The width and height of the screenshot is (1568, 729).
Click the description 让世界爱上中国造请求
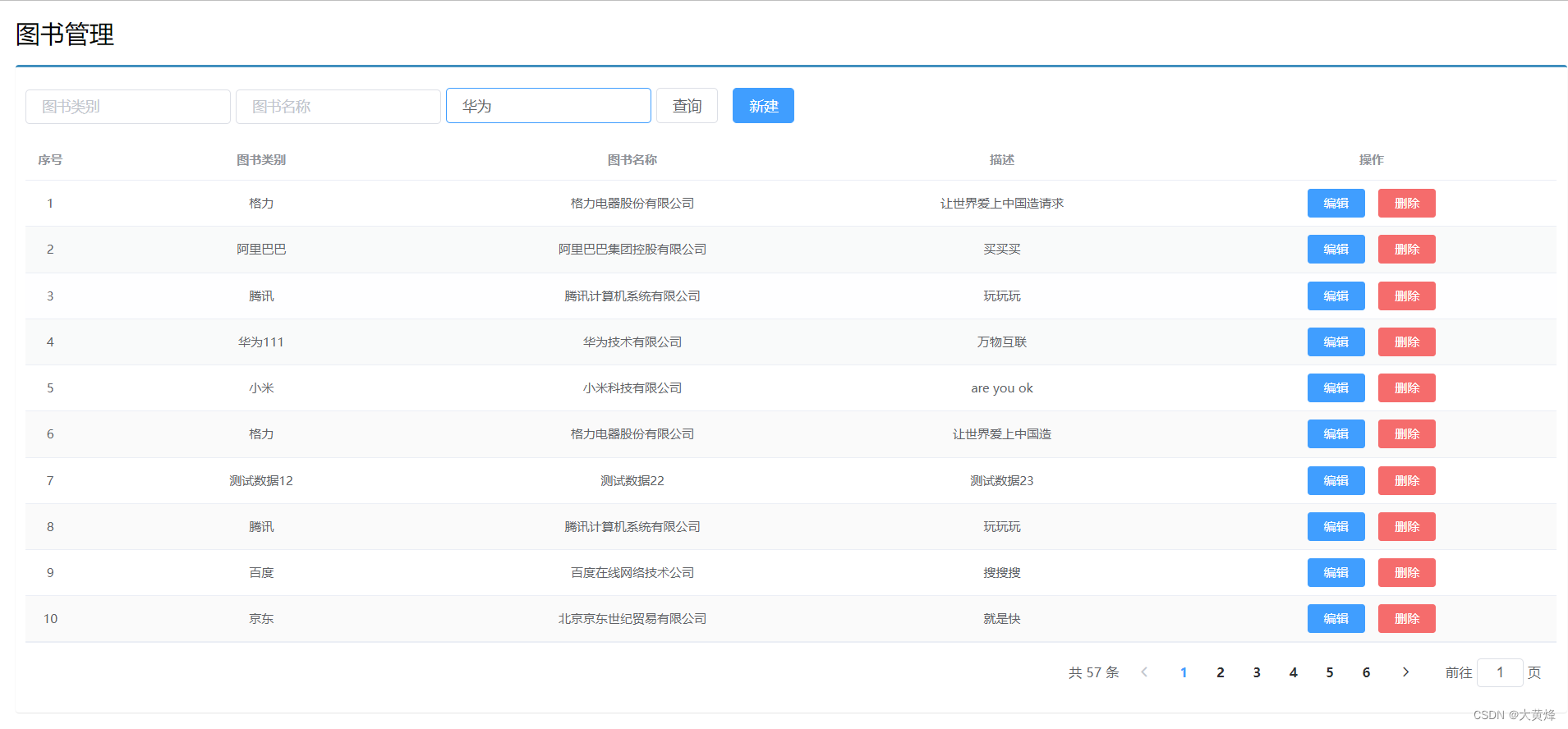click(1002, 204)
